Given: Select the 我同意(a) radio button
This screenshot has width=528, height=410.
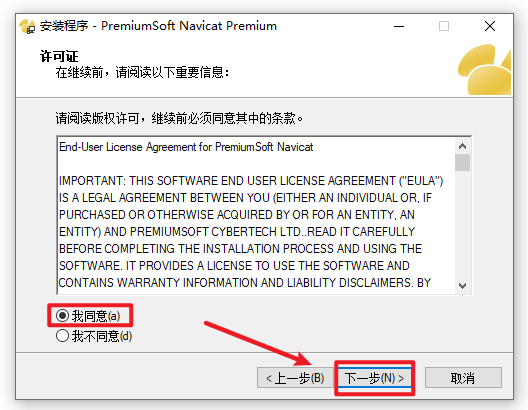Looking at the screenshot, I should 63,316.
